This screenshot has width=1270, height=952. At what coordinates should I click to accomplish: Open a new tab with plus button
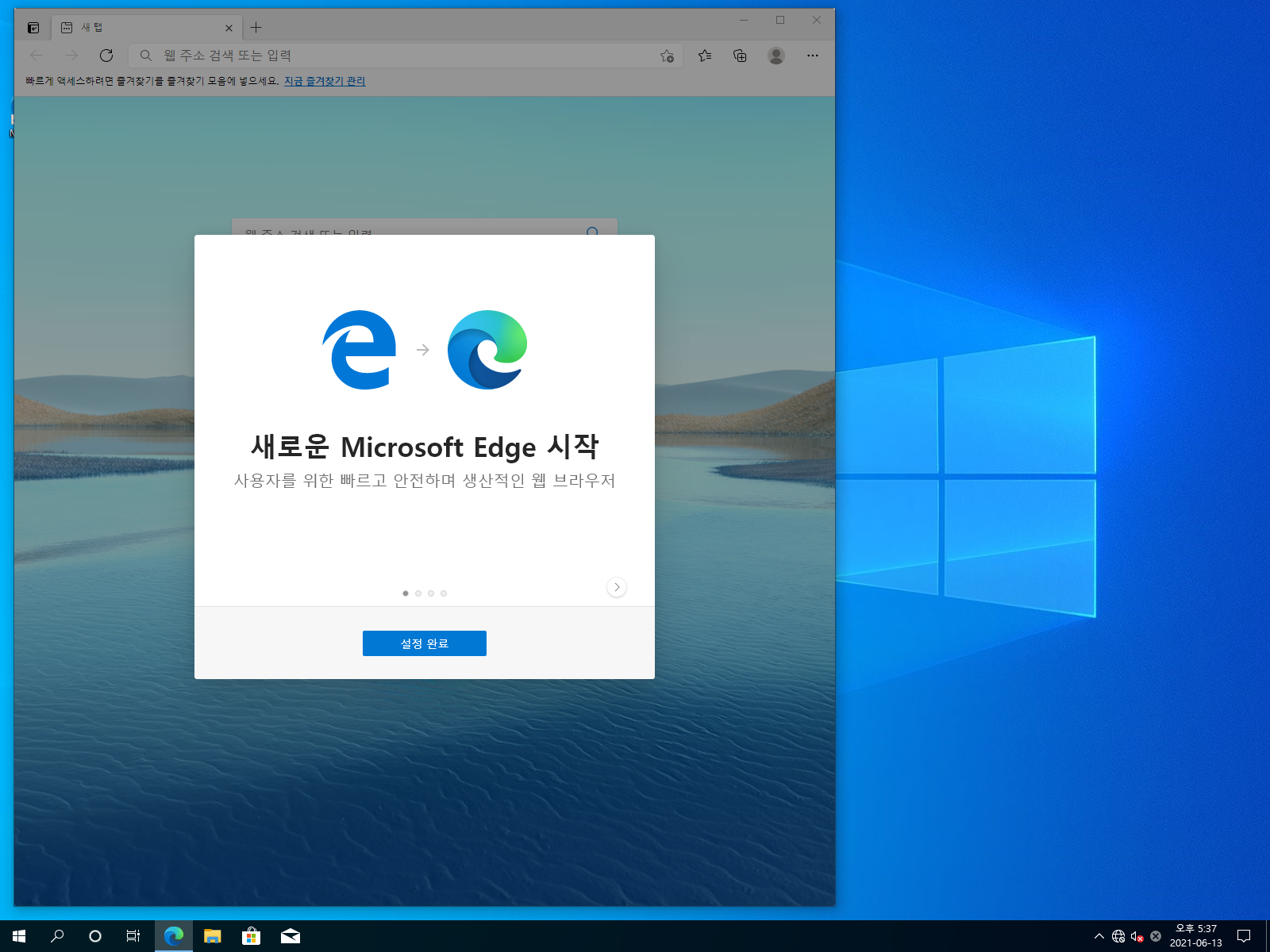[256, 28]
